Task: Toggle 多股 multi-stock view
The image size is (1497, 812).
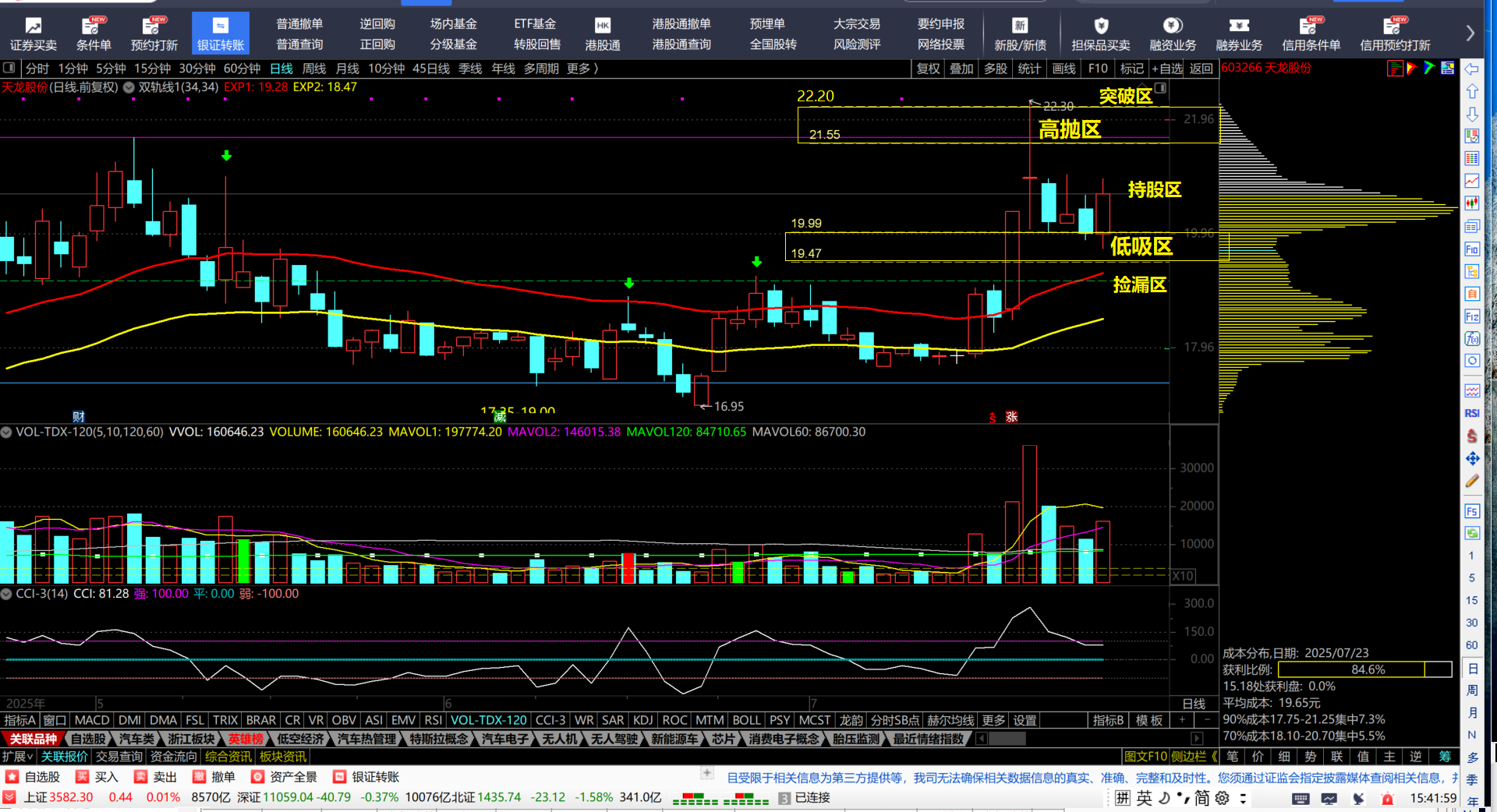Action: pos(996,69)
